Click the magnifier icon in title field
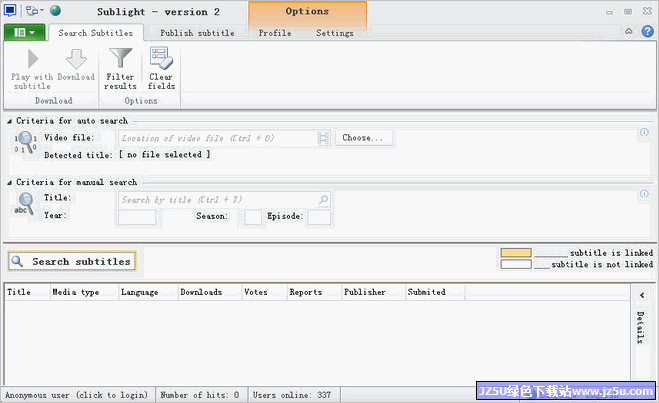 tap(323, 200)
